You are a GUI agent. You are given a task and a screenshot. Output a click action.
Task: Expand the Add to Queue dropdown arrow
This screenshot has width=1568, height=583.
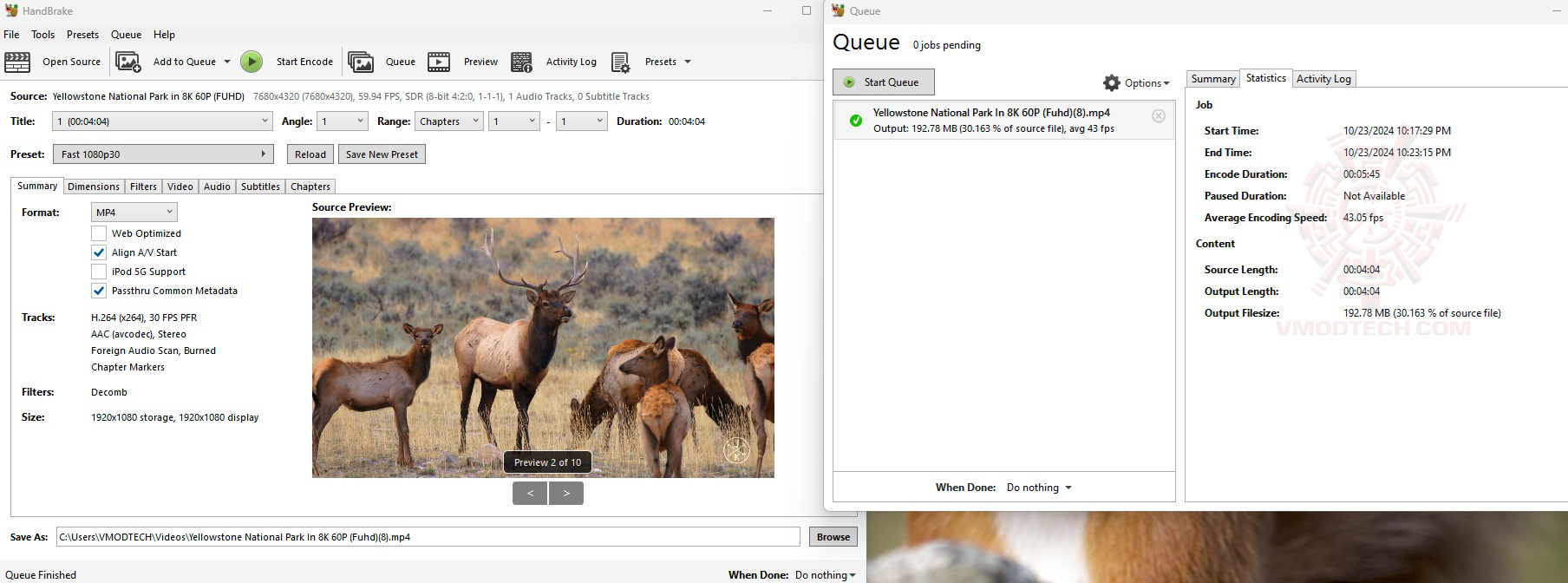click(x=227, y=62)
